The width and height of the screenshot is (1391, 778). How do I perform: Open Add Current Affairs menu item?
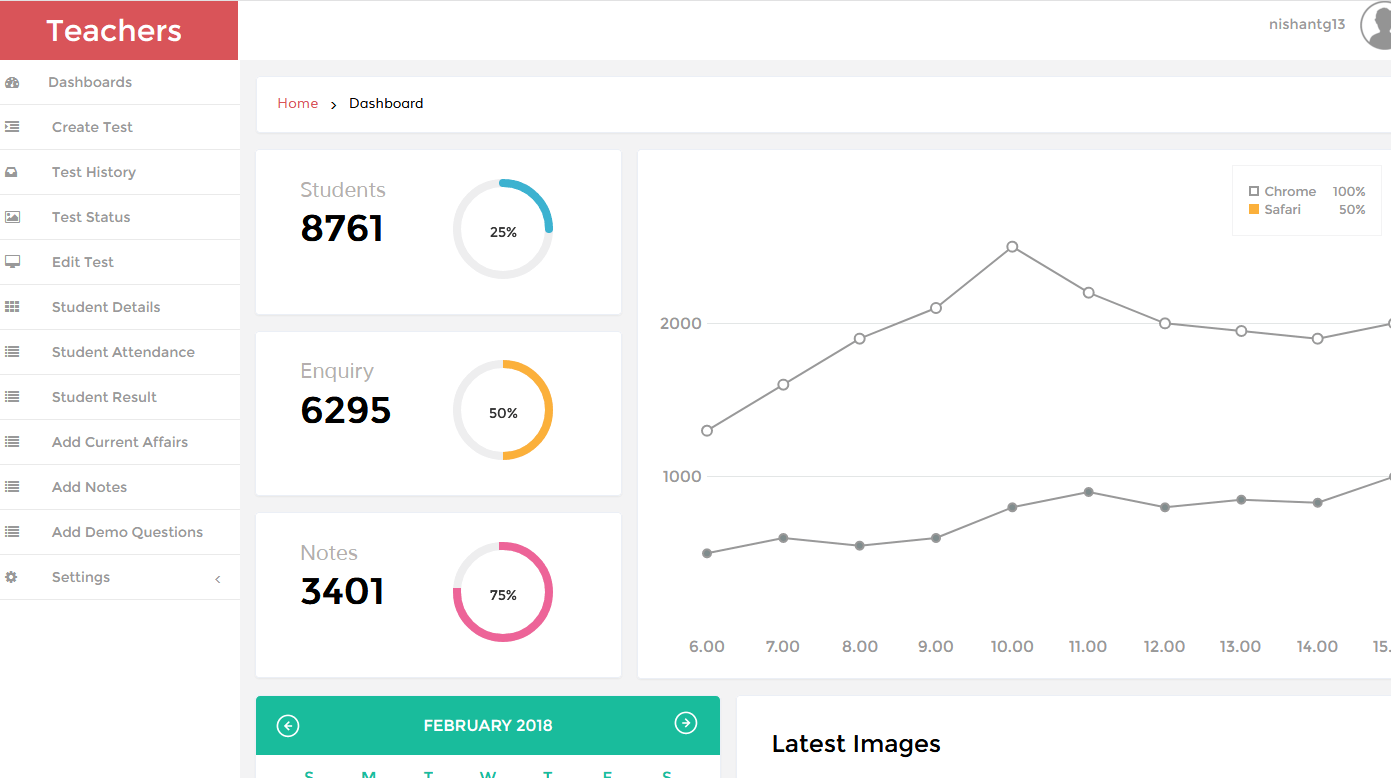[x=119, y=442]
